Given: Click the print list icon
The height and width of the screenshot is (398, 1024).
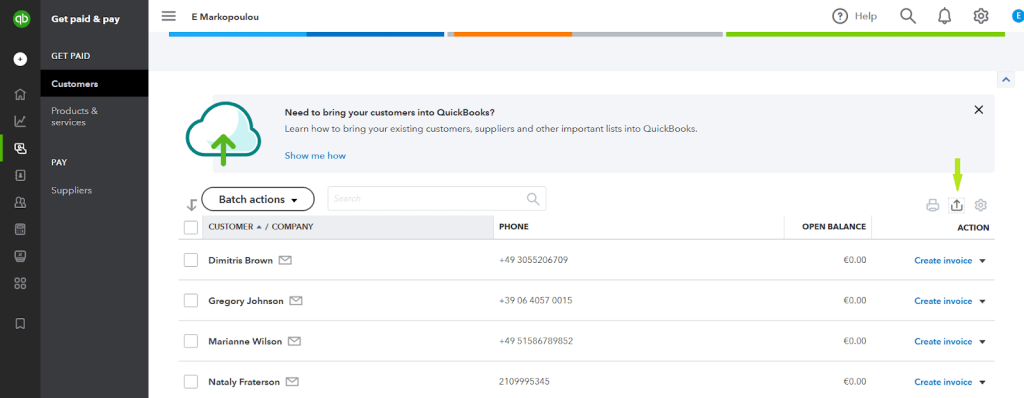Looking at the screenshot, I should [933, 206].
